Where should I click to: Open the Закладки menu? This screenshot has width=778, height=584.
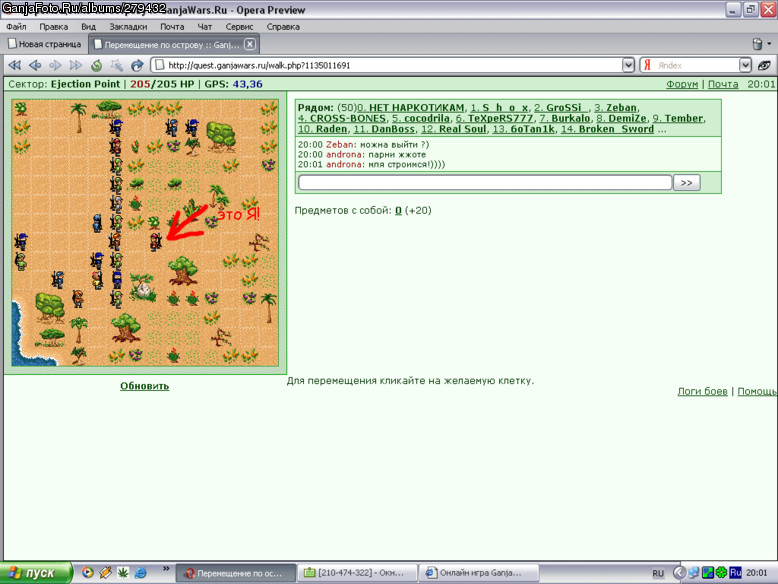click(129, 27)
